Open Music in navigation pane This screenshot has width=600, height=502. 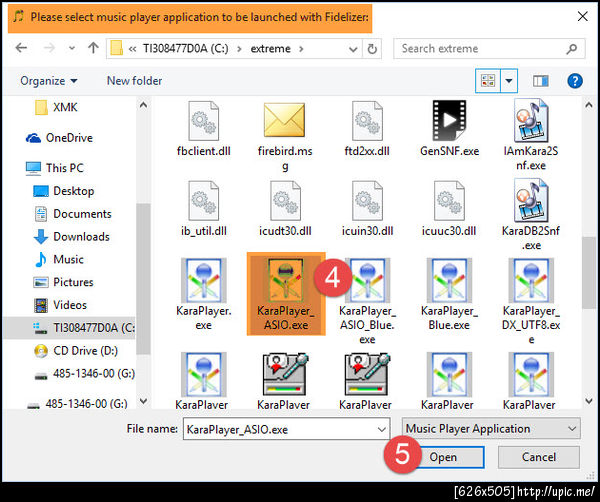[59, 259]
